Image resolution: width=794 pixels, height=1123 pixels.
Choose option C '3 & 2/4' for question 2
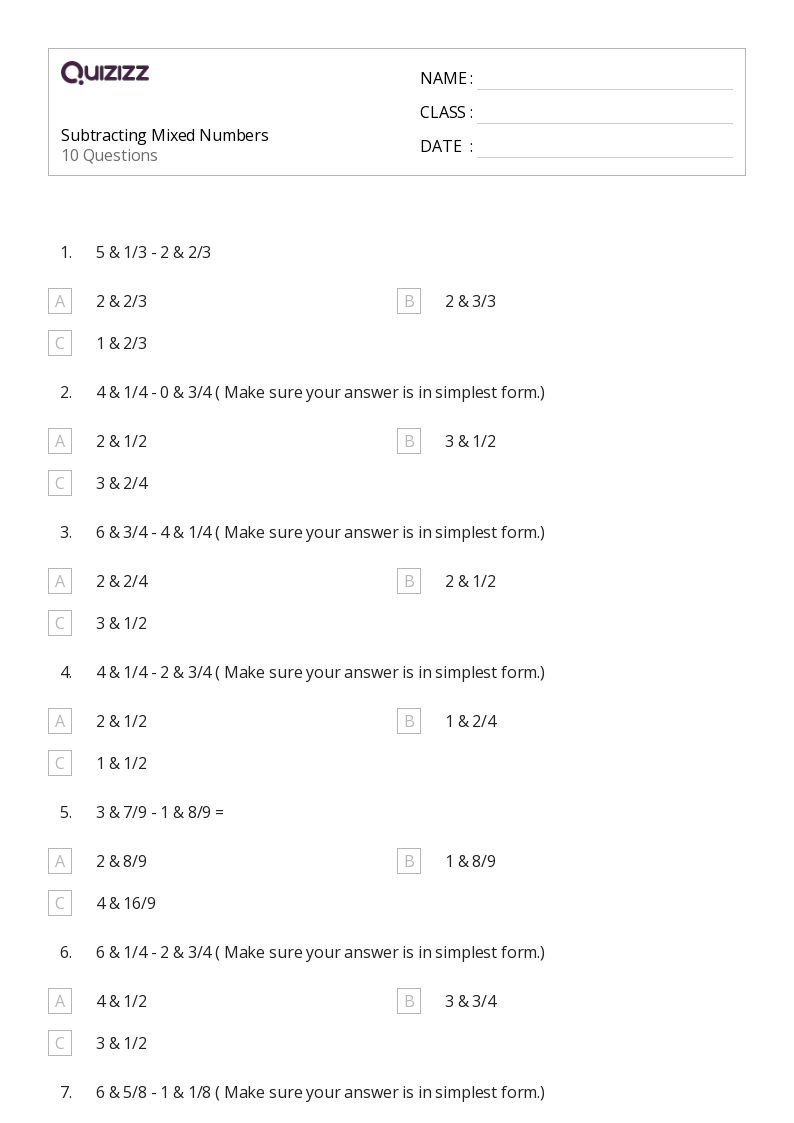(60, 483)
